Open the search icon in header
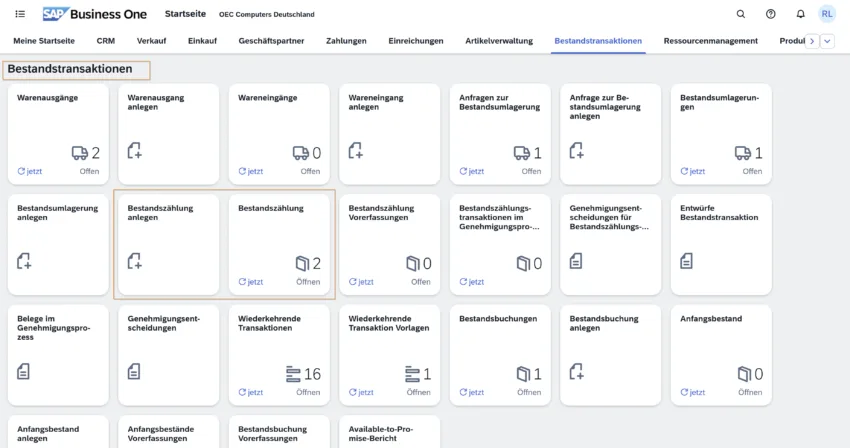850x448 pixels. click(x=740, y=14)
